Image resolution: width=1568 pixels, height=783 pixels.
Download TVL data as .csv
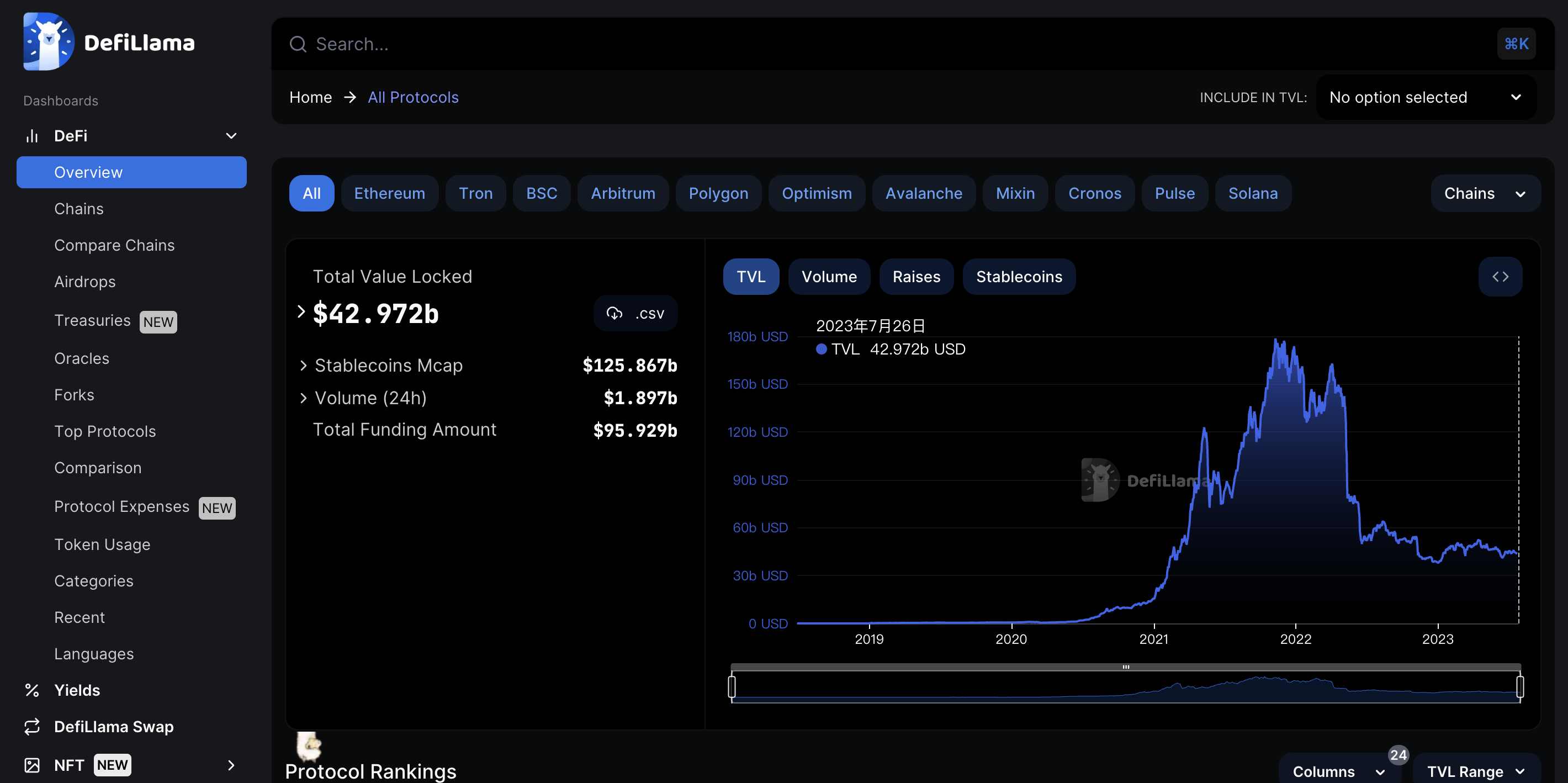[x=635, y=314]
